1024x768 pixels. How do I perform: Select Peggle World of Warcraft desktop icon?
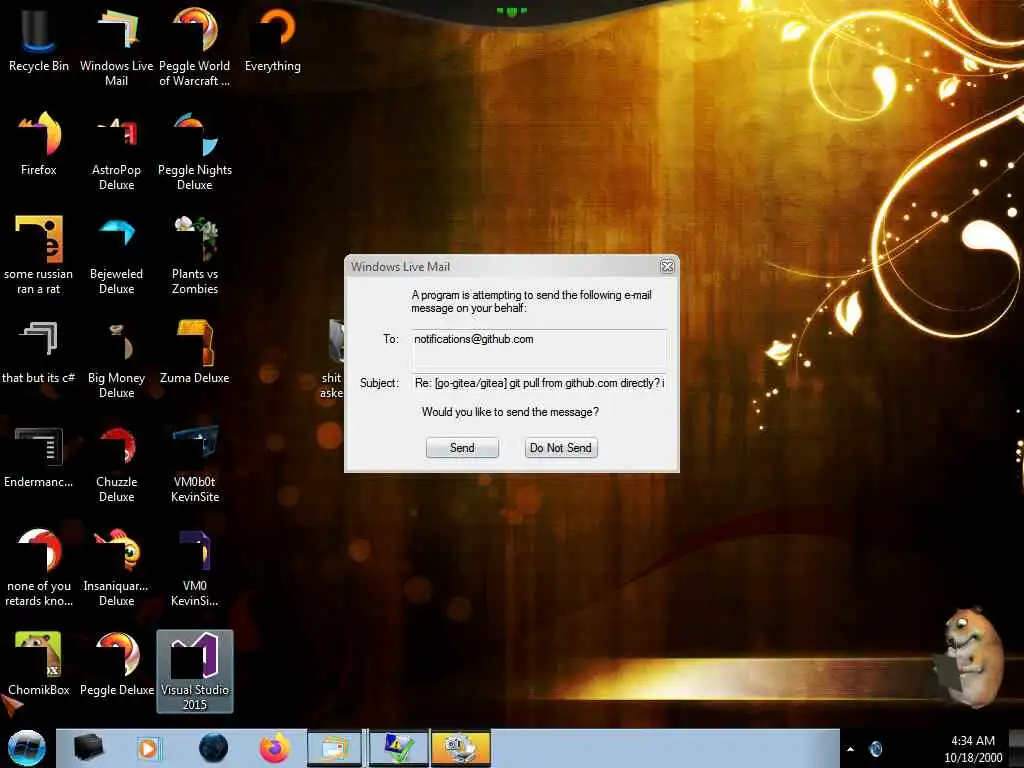195,46
